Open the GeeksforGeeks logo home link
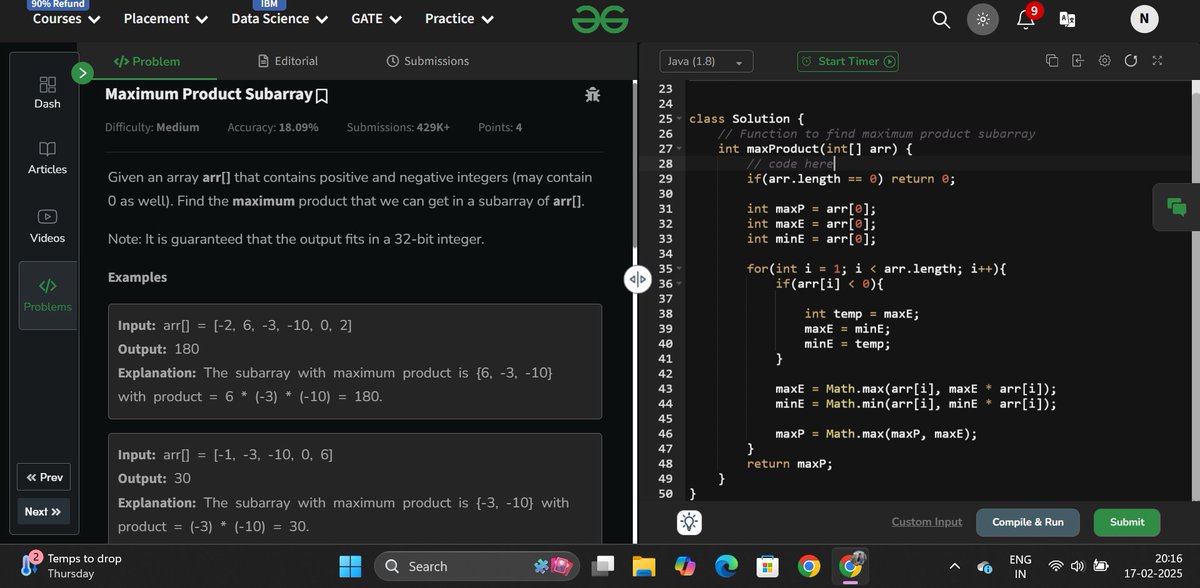This screenshot has width=1200, height=588. [x=600, y=18]
